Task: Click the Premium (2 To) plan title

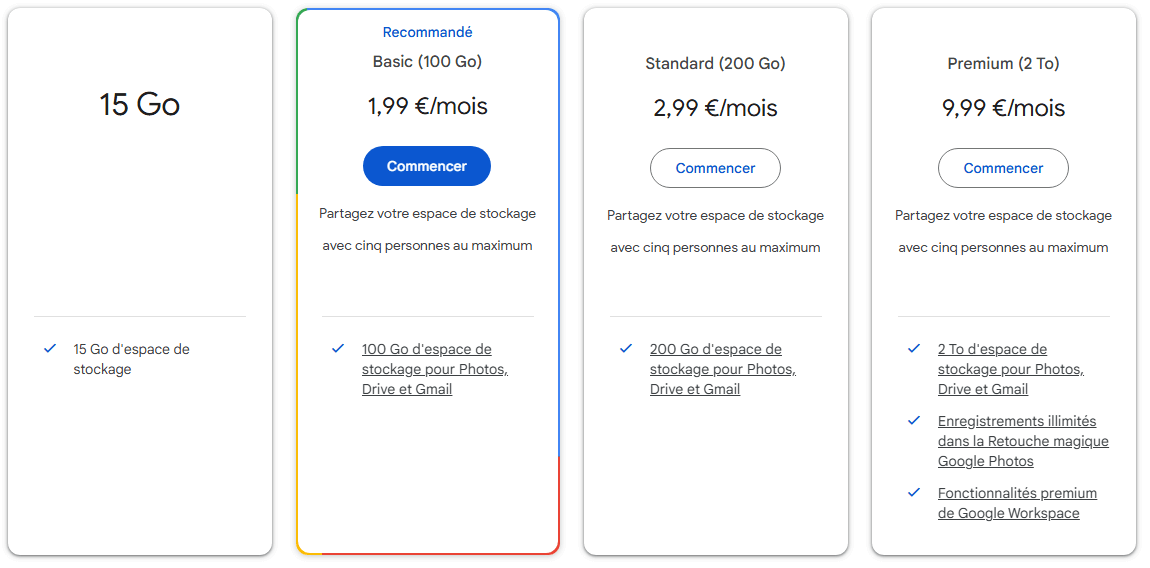Action: pyautogui.click(x=1003, y=64)
